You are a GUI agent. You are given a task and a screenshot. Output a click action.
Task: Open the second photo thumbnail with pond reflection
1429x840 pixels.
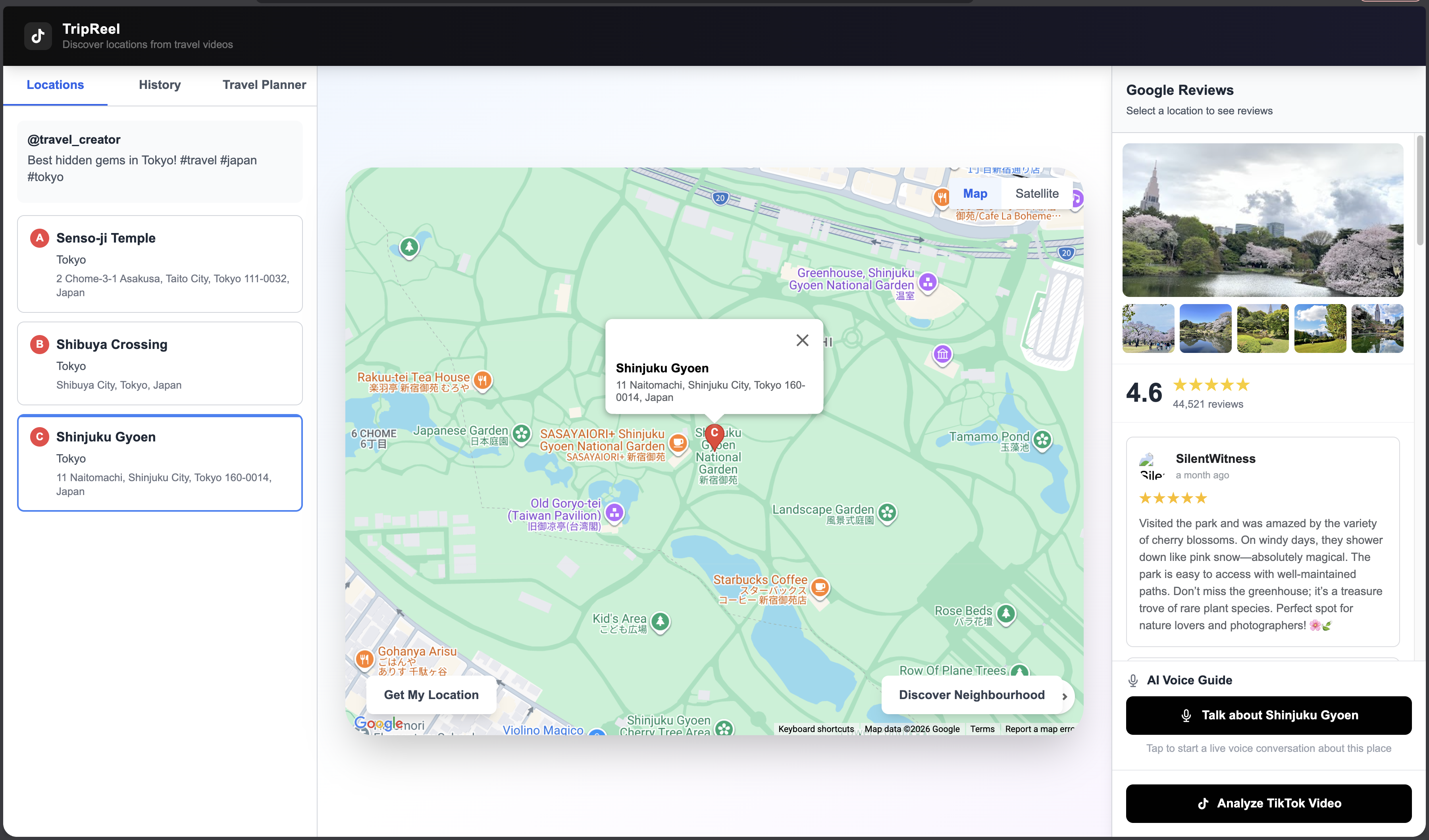pyautogui.click(x=1205, y=328)
